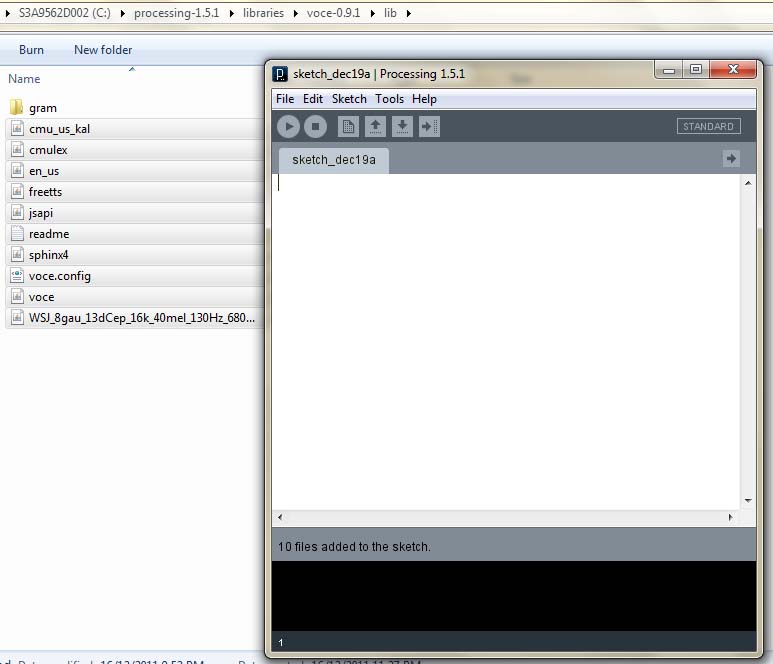Image resolution: width=773 pixels, height=664 pixels.
Task: Open the tab menu arrow in Processing
Action: [731, 159]
